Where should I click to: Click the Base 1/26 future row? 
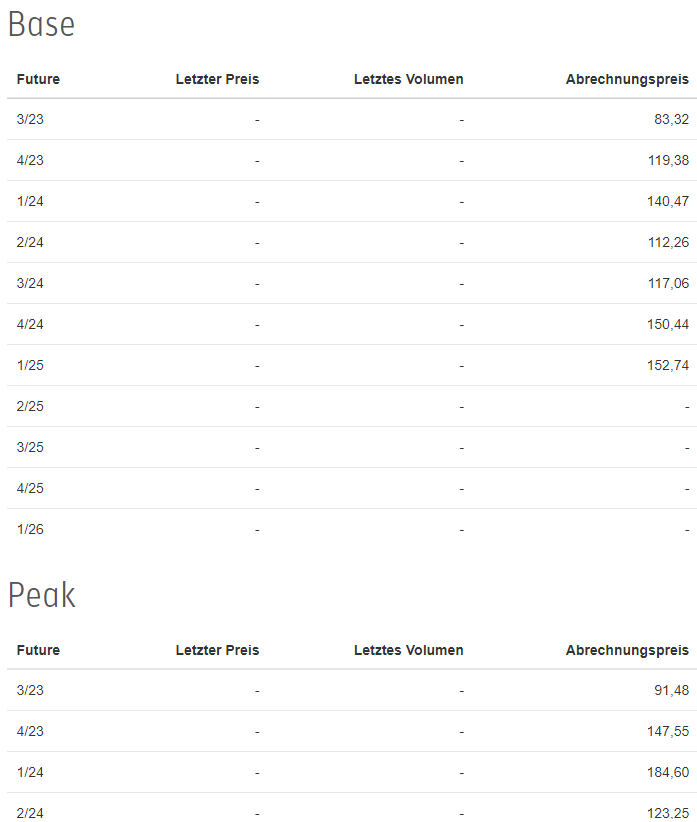point(352,529)
